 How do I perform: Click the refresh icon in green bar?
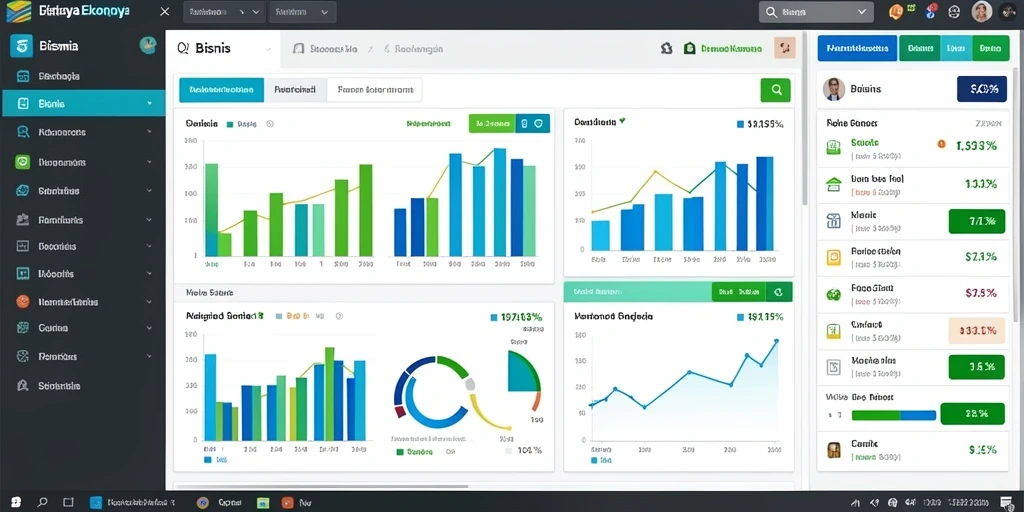[x=778, y=292]
